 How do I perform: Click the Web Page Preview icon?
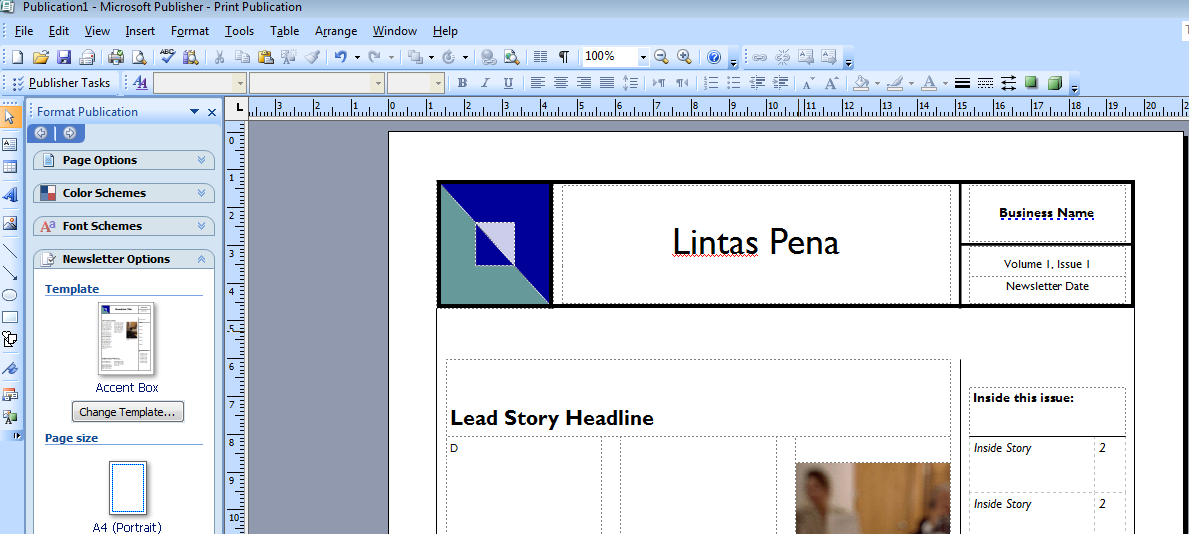[x=511, y=57]
